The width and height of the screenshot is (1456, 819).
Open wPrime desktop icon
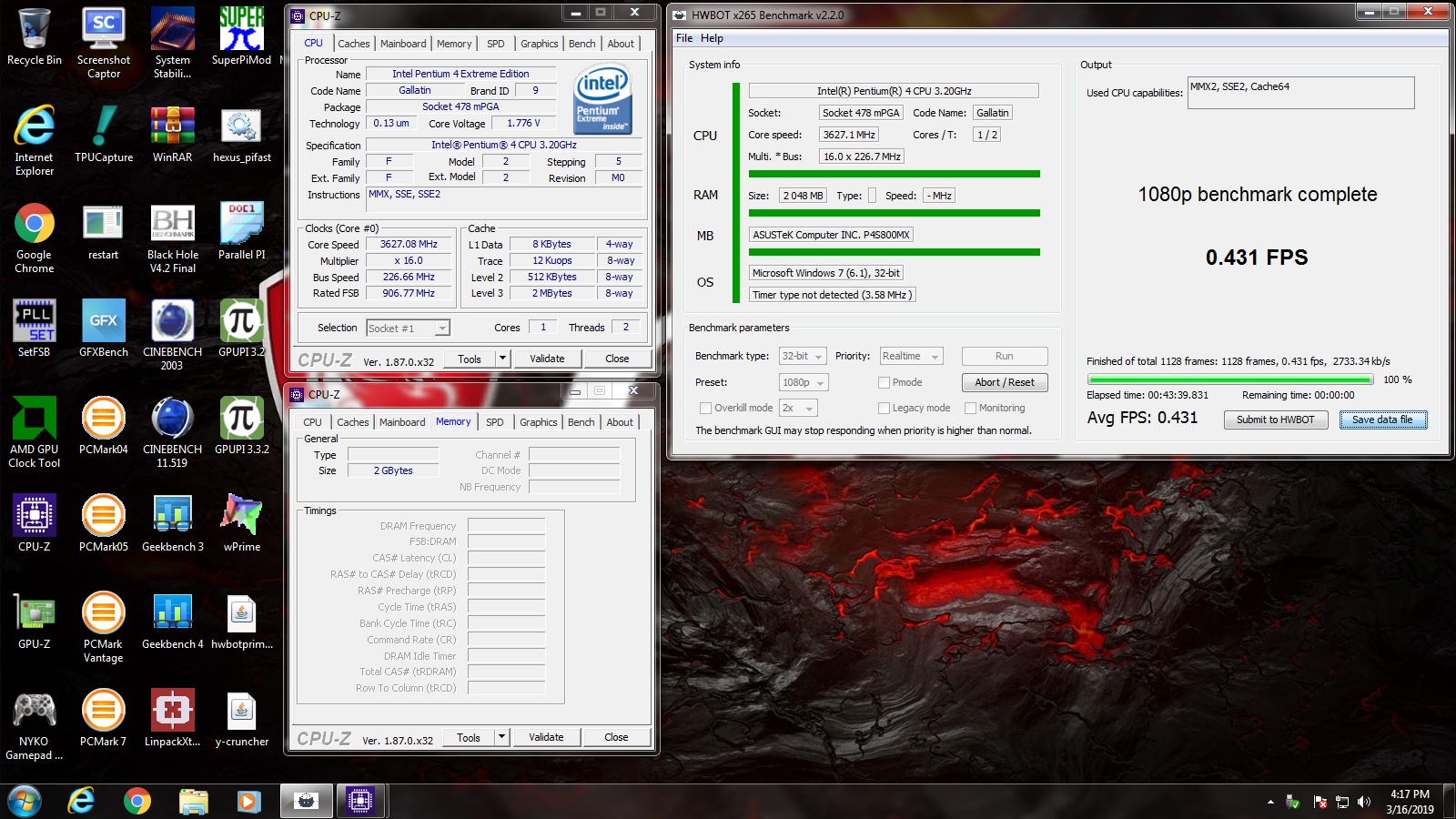242,524
